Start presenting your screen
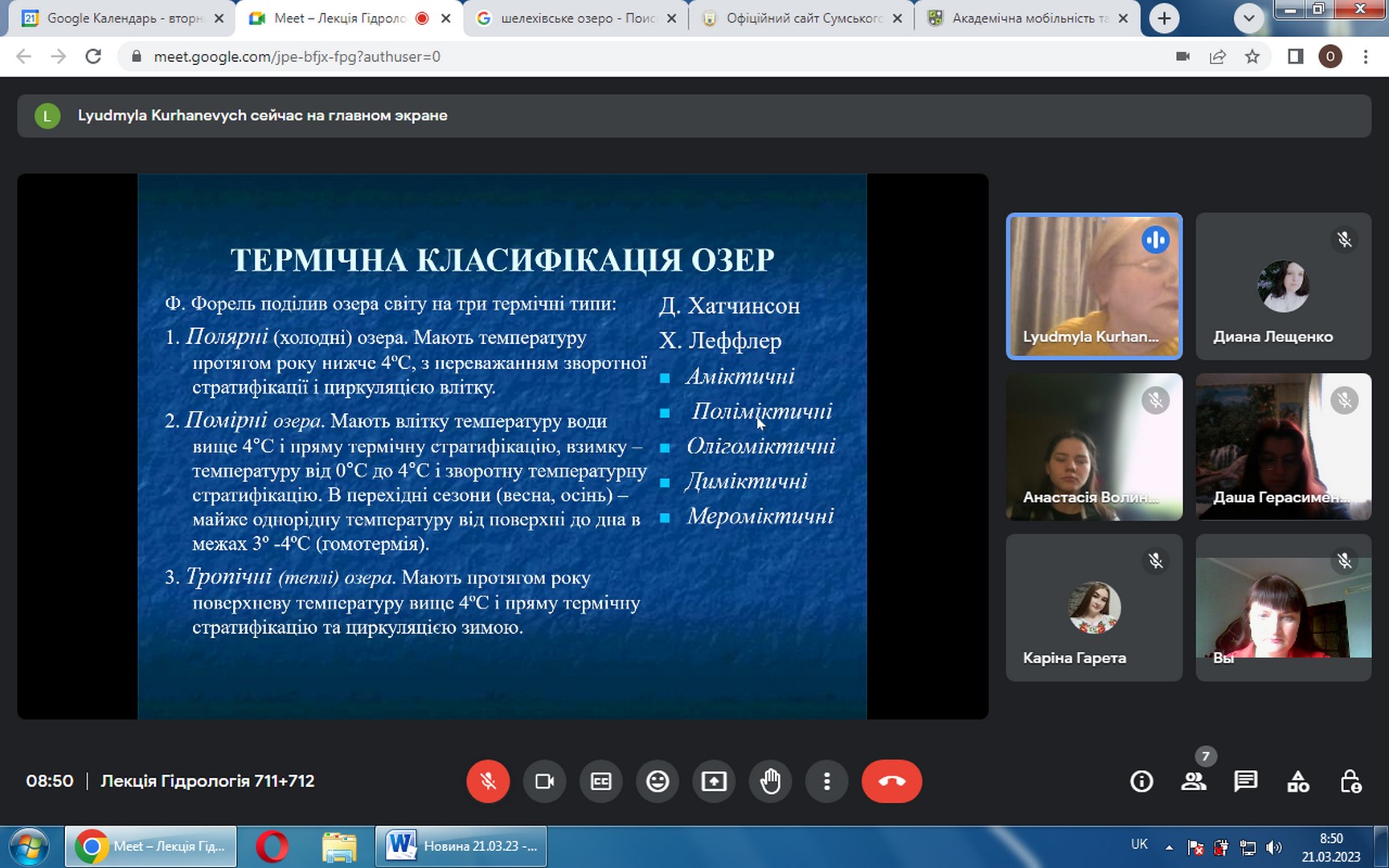Image resolution: width=1389 pixels, height=868 pixels. point(714,781)
